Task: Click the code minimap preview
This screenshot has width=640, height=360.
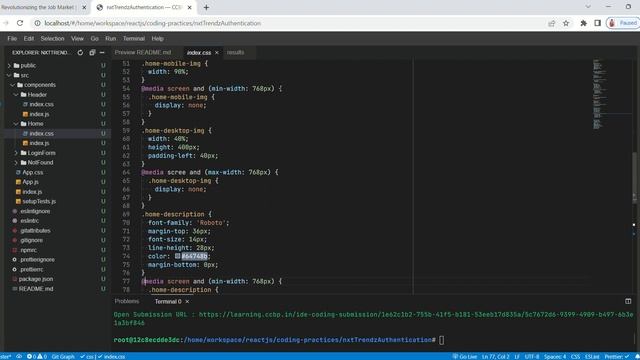Action: [x=599, y=94]
